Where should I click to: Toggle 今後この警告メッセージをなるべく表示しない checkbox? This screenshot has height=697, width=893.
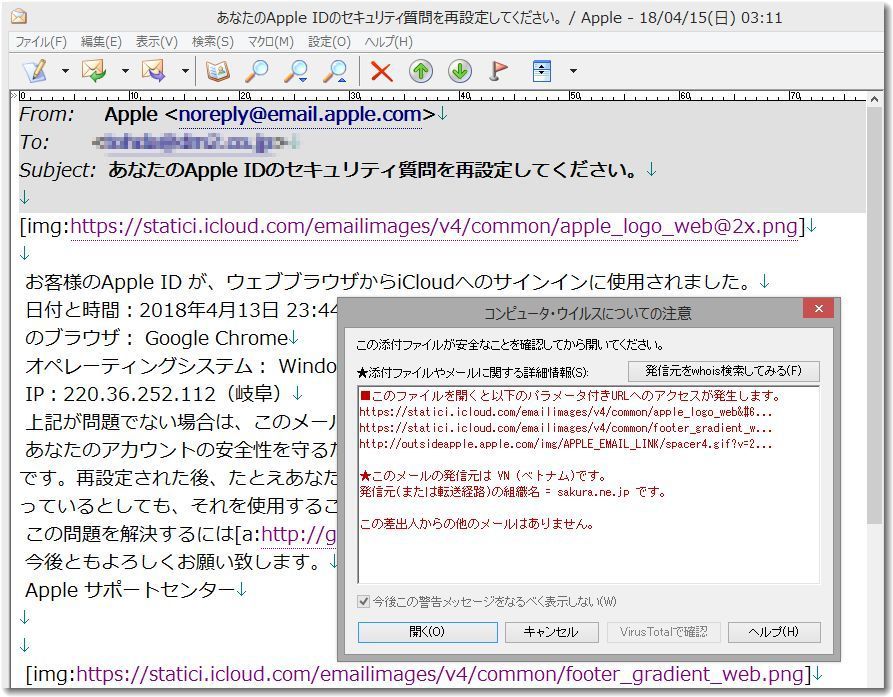click(363, 601)
